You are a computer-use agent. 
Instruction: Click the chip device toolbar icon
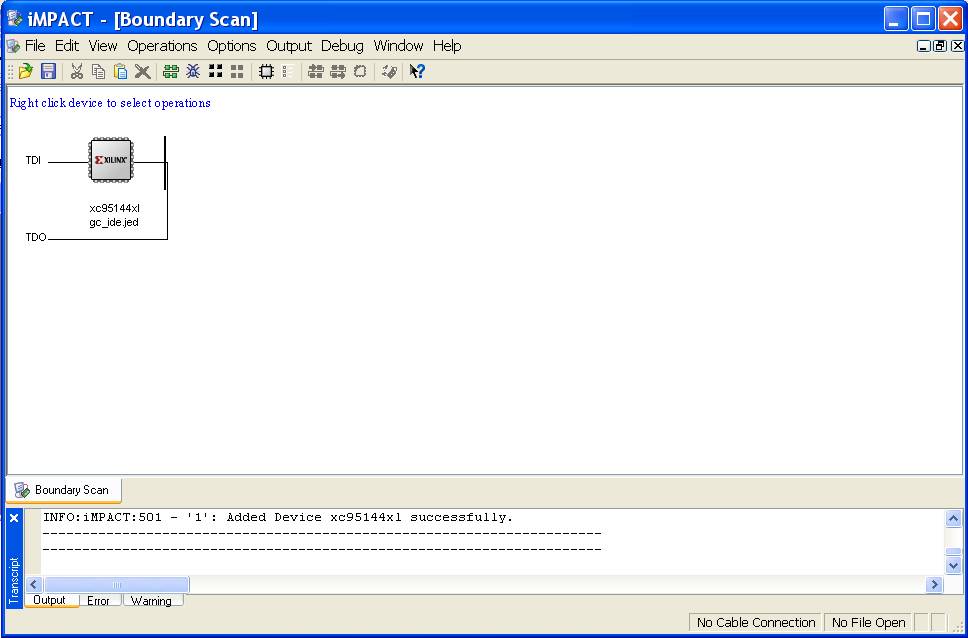[266, 72]
